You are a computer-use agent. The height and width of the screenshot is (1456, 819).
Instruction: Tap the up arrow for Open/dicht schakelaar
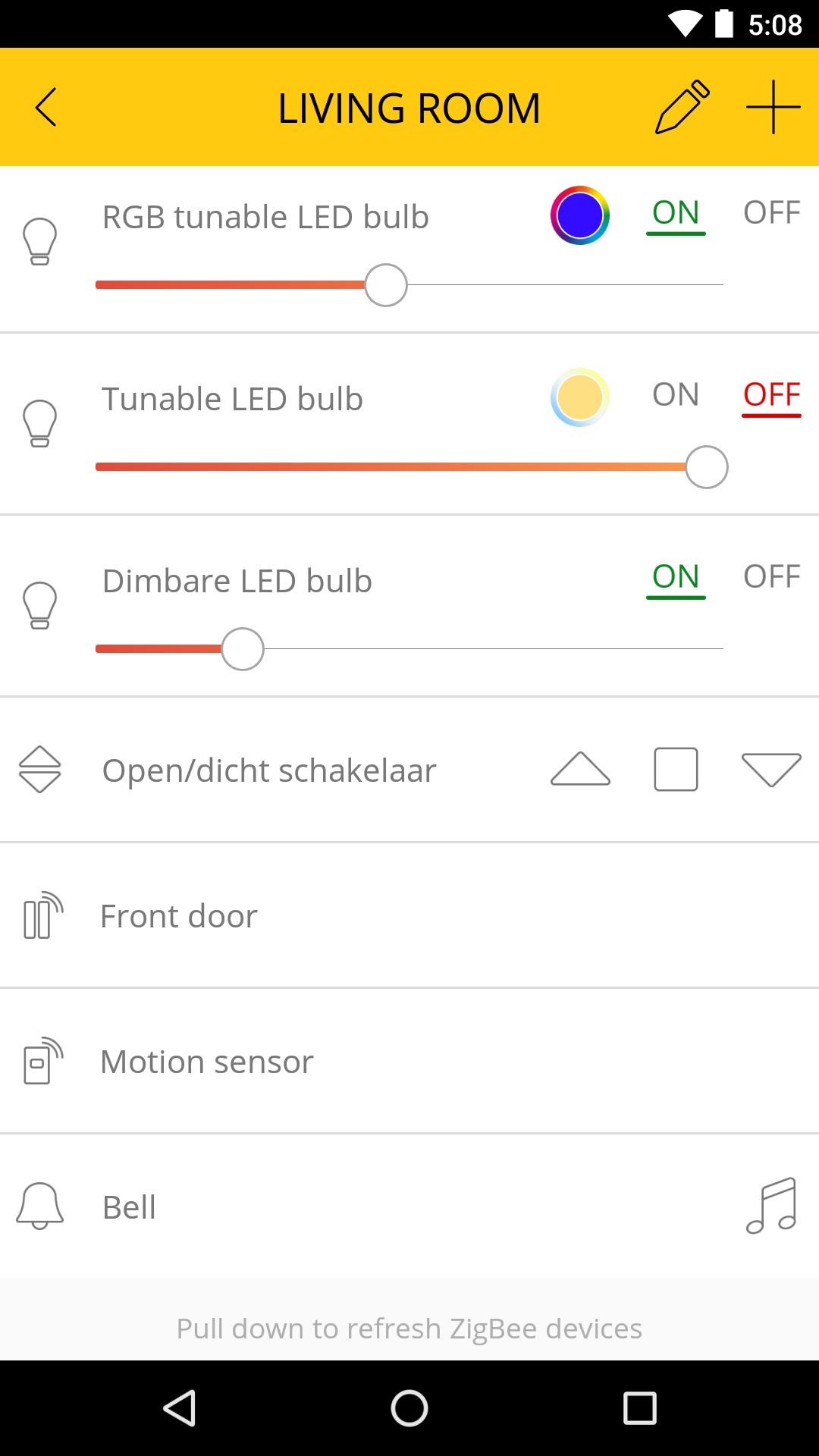[x=580, y=769]
